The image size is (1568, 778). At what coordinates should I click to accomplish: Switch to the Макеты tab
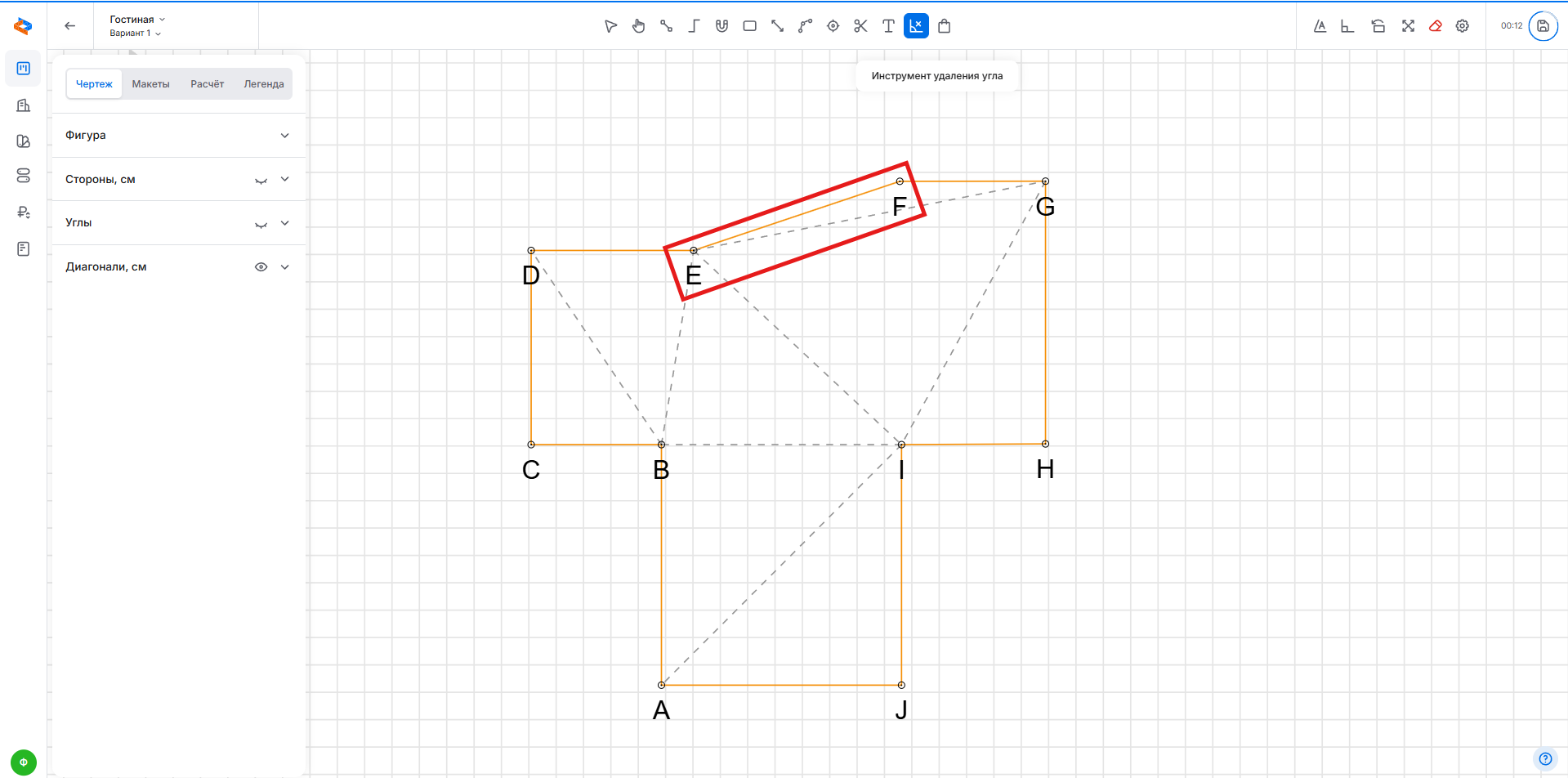click(x=150, y=84)
